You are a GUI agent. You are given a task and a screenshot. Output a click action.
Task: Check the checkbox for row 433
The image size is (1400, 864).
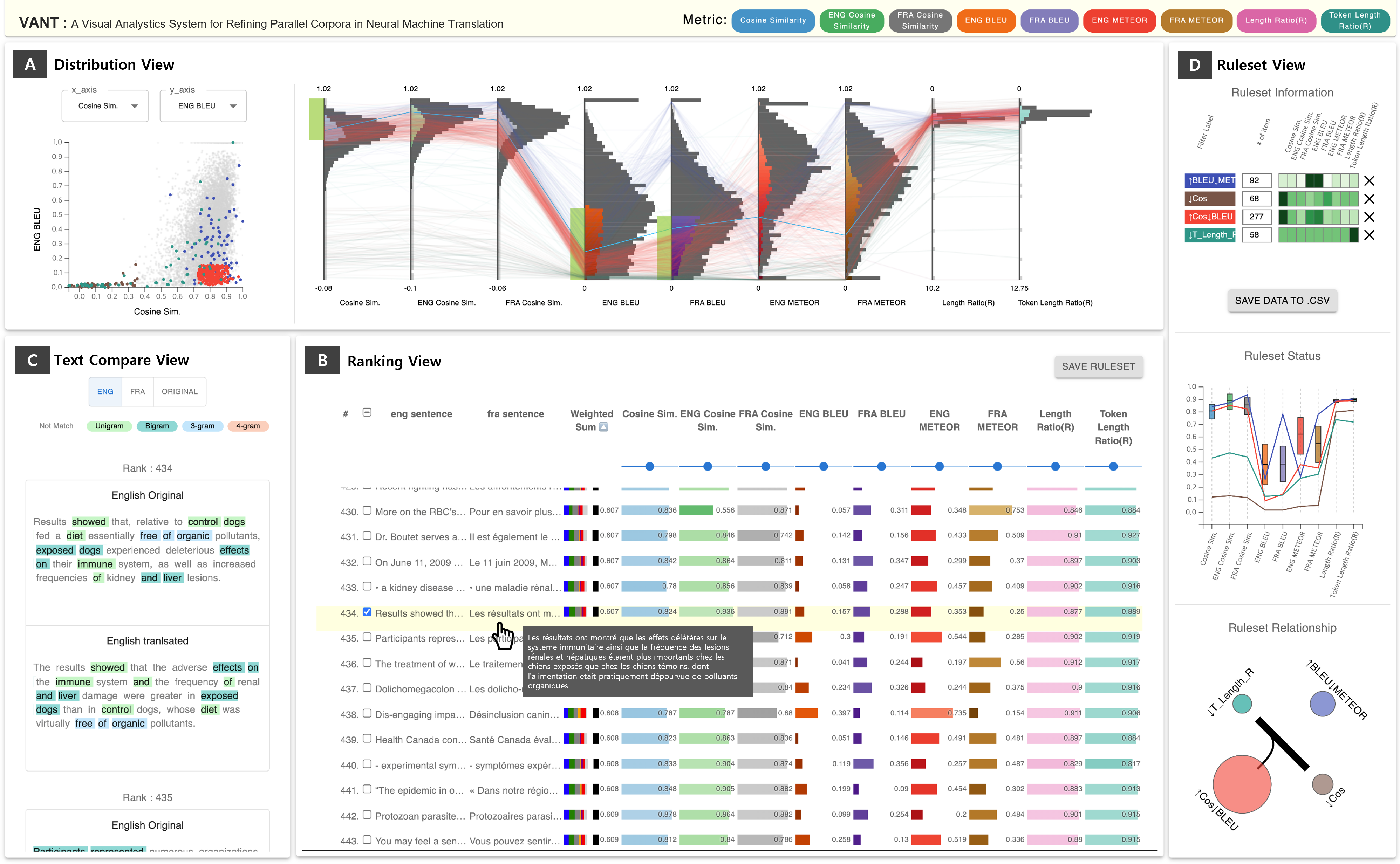[367, 586]
